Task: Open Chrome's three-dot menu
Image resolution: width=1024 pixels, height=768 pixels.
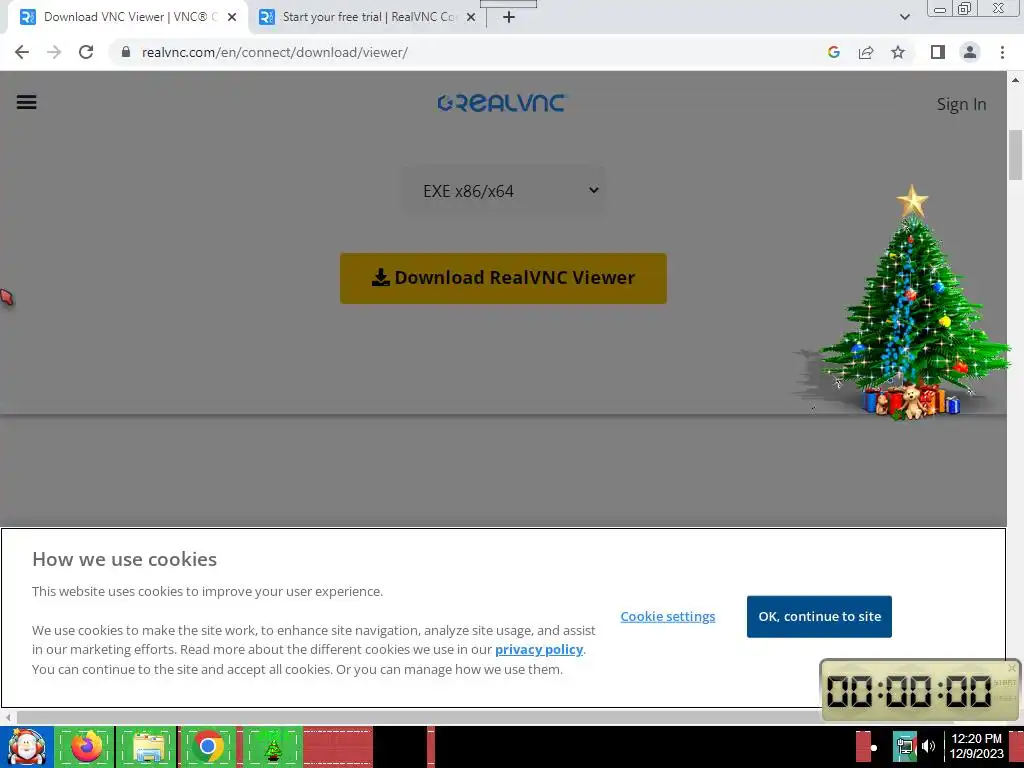Action: click(1002, 52)
